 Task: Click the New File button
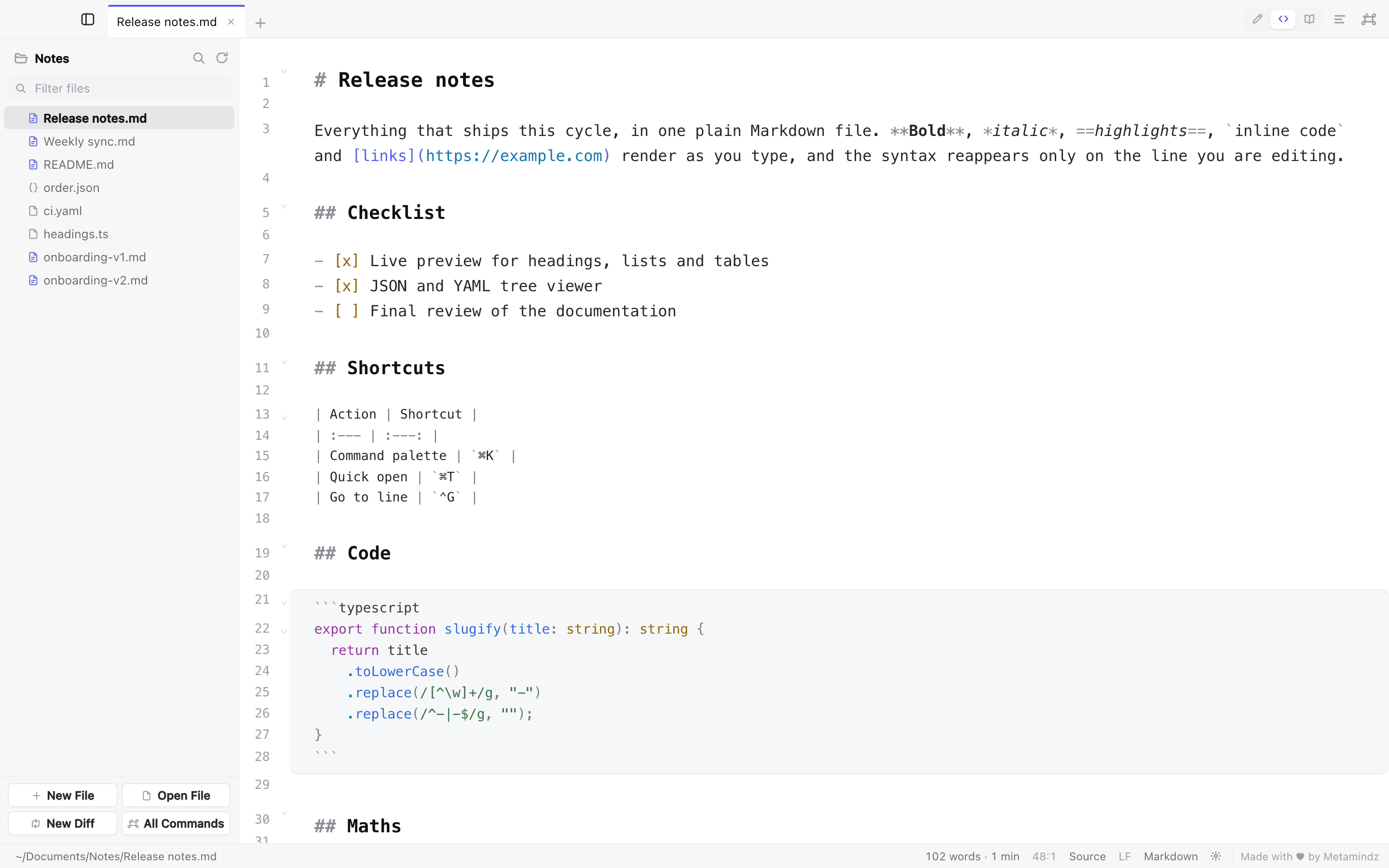[63, 795]
